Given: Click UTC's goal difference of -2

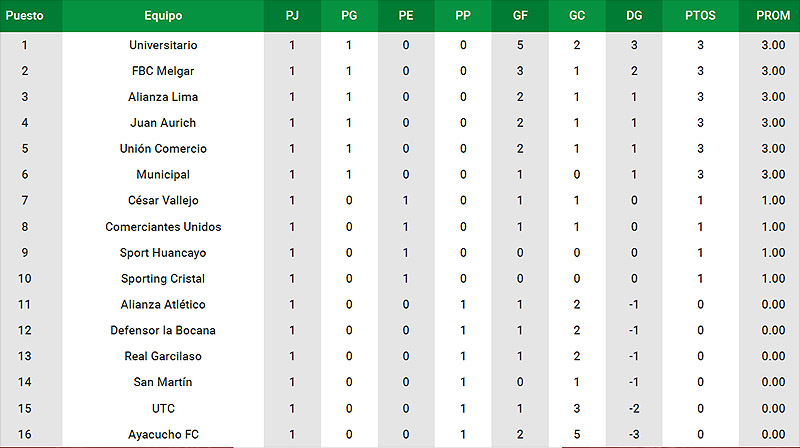Looking at the screenshot, I should (x=634, y=408).
